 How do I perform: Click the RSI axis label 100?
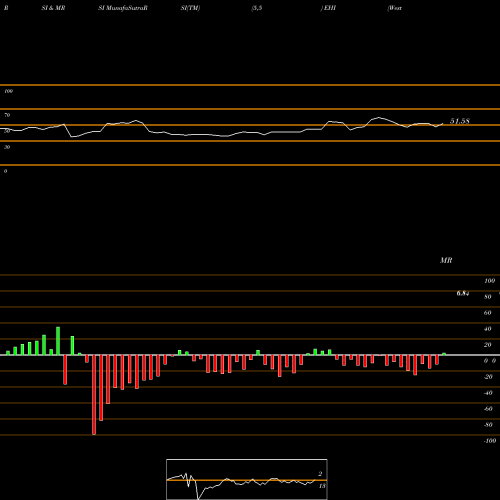[9, 91]
